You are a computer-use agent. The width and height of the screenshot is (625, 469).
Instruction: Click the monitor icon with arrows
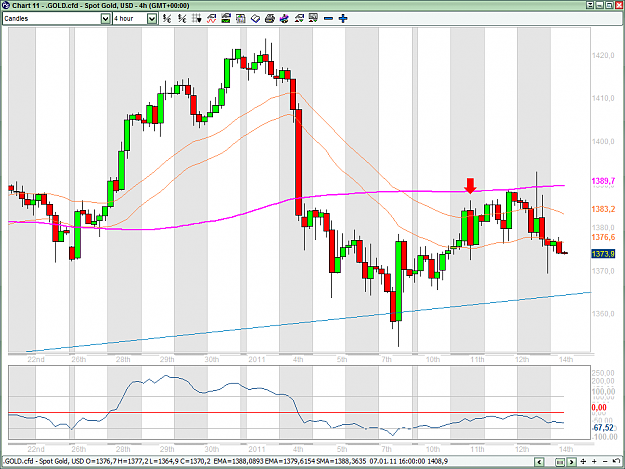point(313,18)
